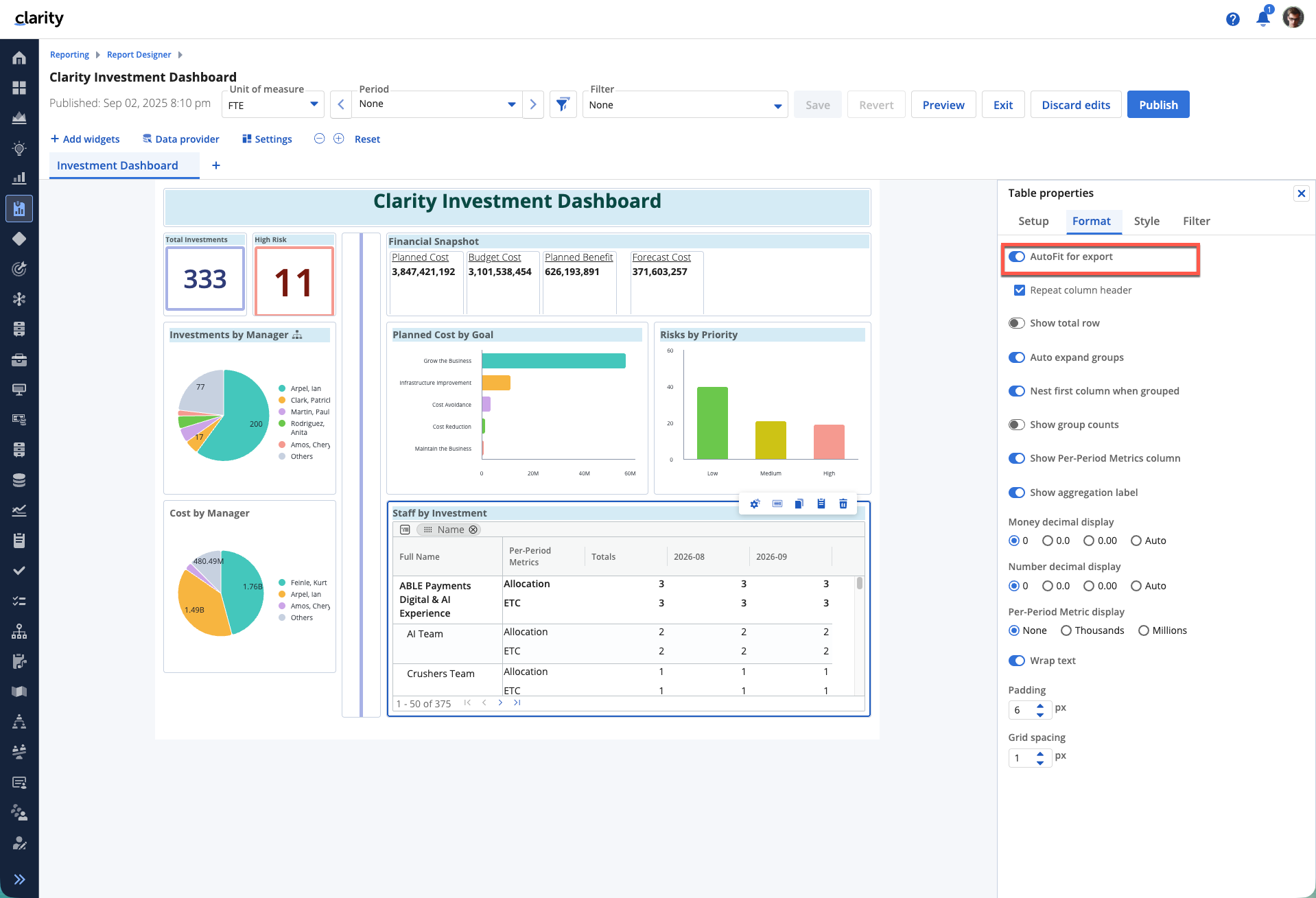Viewport: 1316px width, 898px height.
Task: Go to next period arrow
Action: pos(533,104)
